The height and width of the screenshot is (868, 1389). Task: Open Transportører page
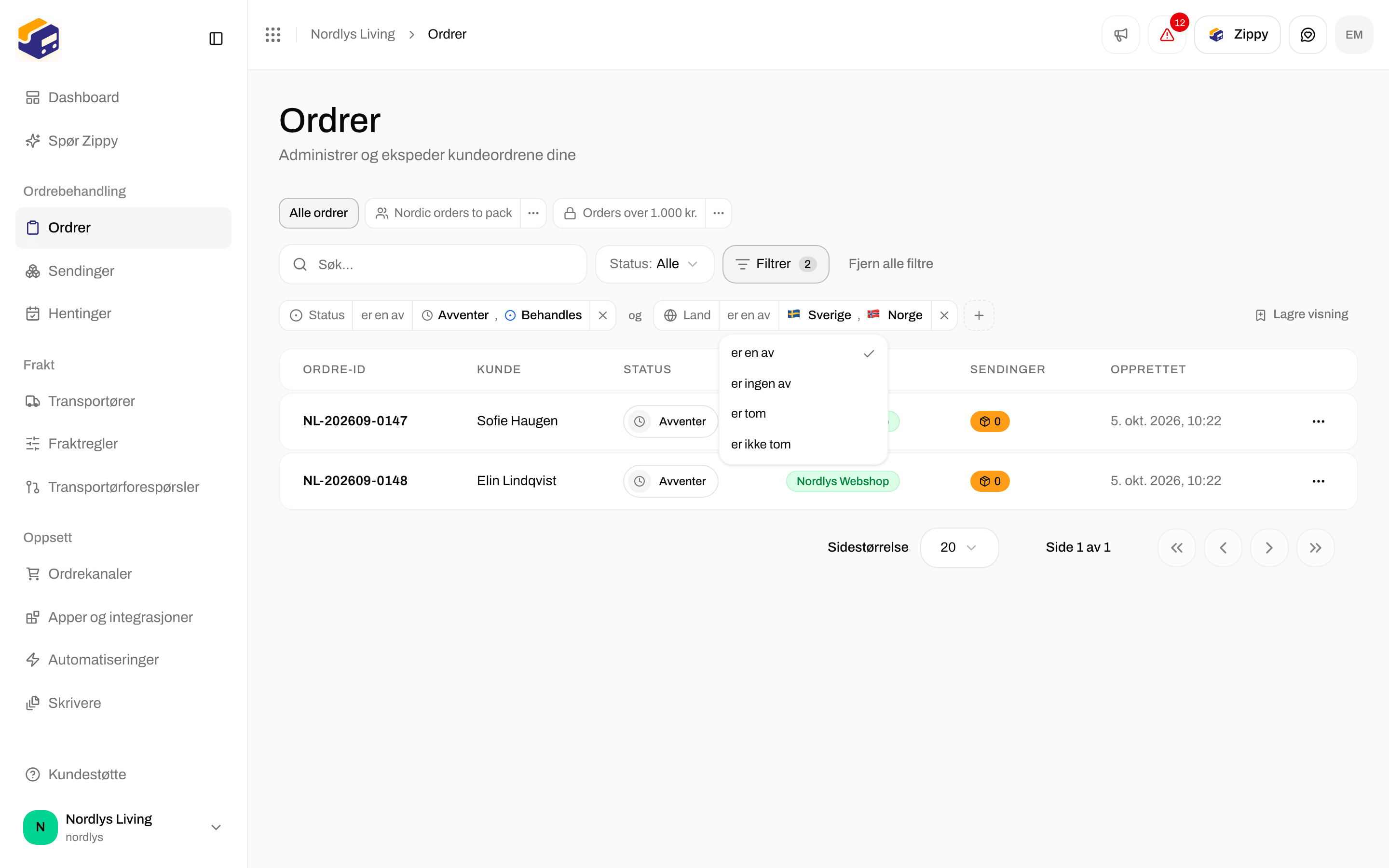pos(123,401)
